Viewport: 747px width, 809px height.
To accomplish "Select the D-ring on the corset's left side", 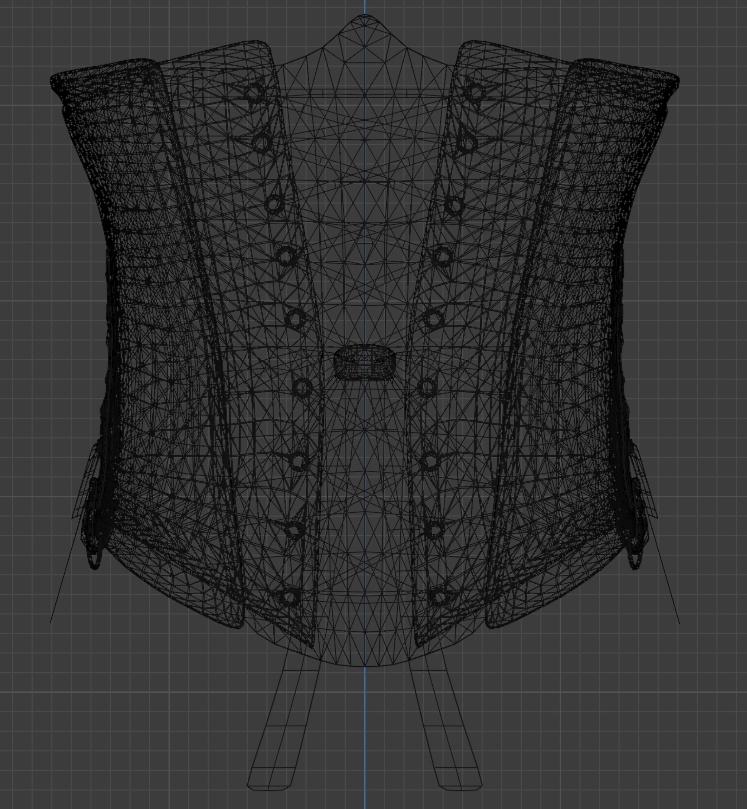I will click(x=94, y=559).
